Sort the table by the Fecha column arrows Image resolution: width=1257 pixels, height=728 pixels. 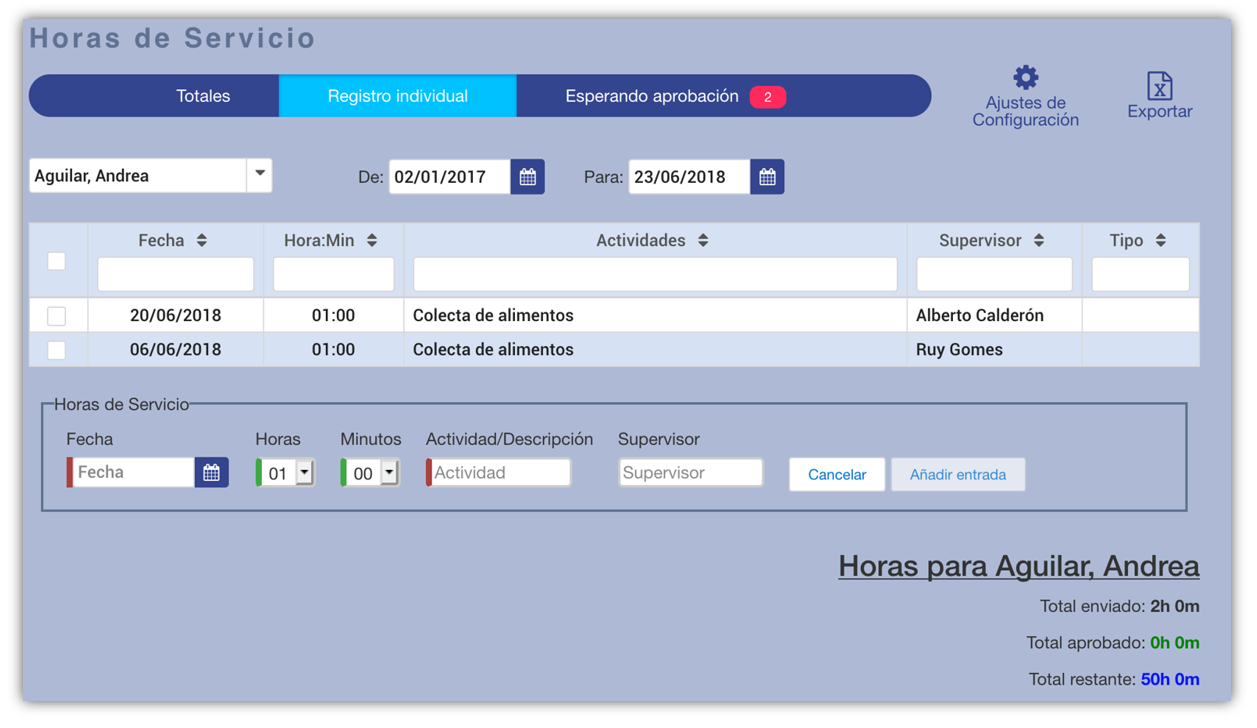pos(202,241)
